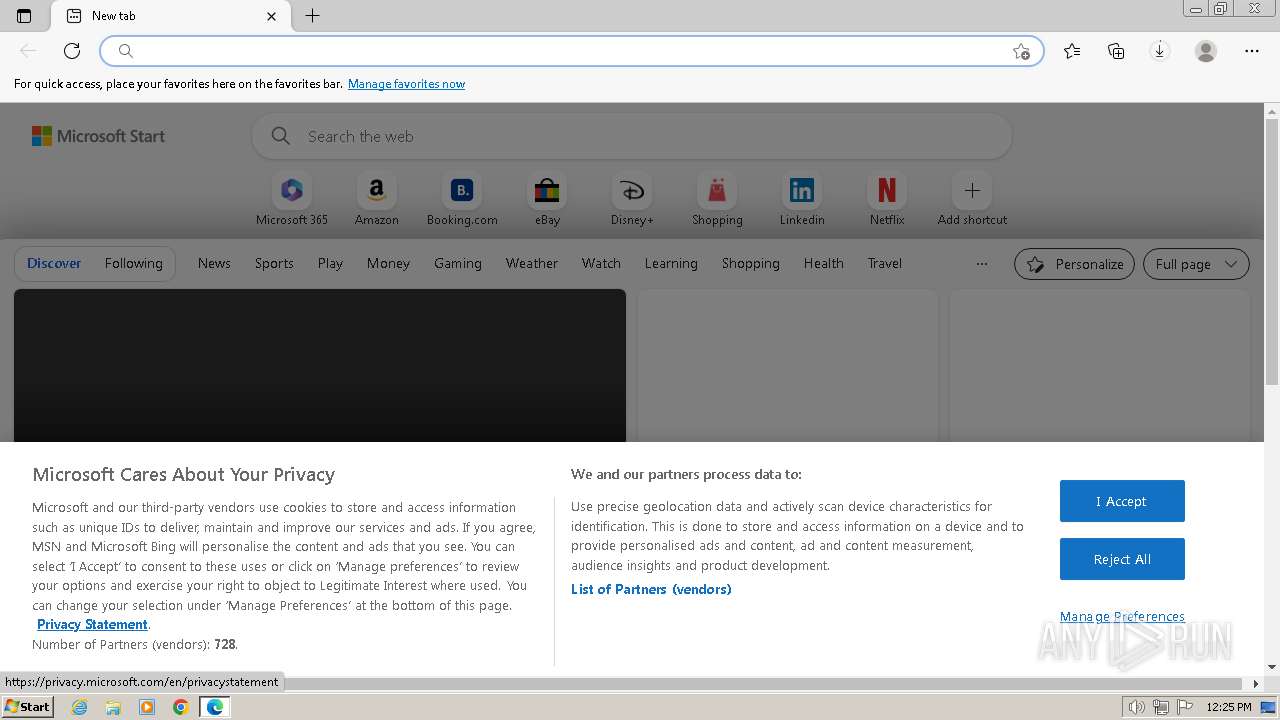Click the Microsoft Start logo
Screen dimensions: 1280x720
point(98,136)
